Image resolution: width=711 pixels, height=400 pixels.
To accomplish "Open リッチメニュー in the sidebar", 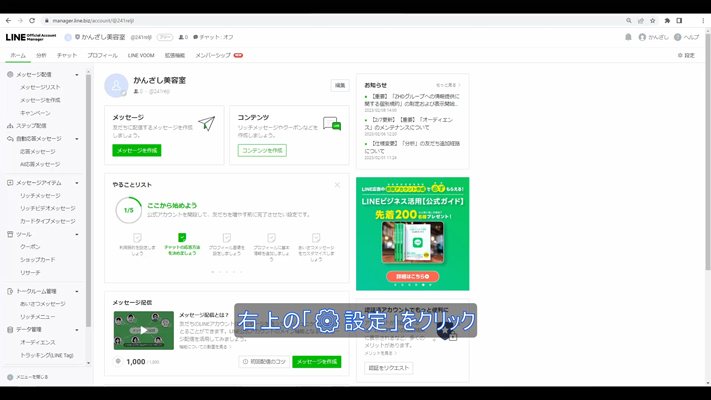I will point(38,317).
